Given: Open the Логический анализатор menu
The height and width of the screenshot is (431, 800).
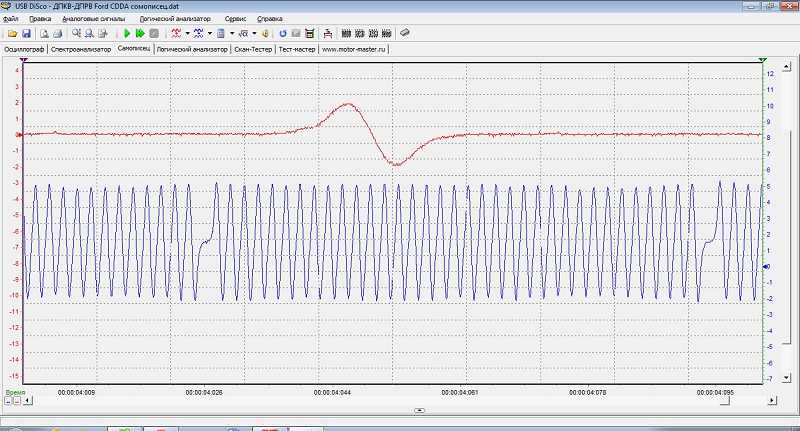Looking at the screenshot, I should tap(175, 19).
